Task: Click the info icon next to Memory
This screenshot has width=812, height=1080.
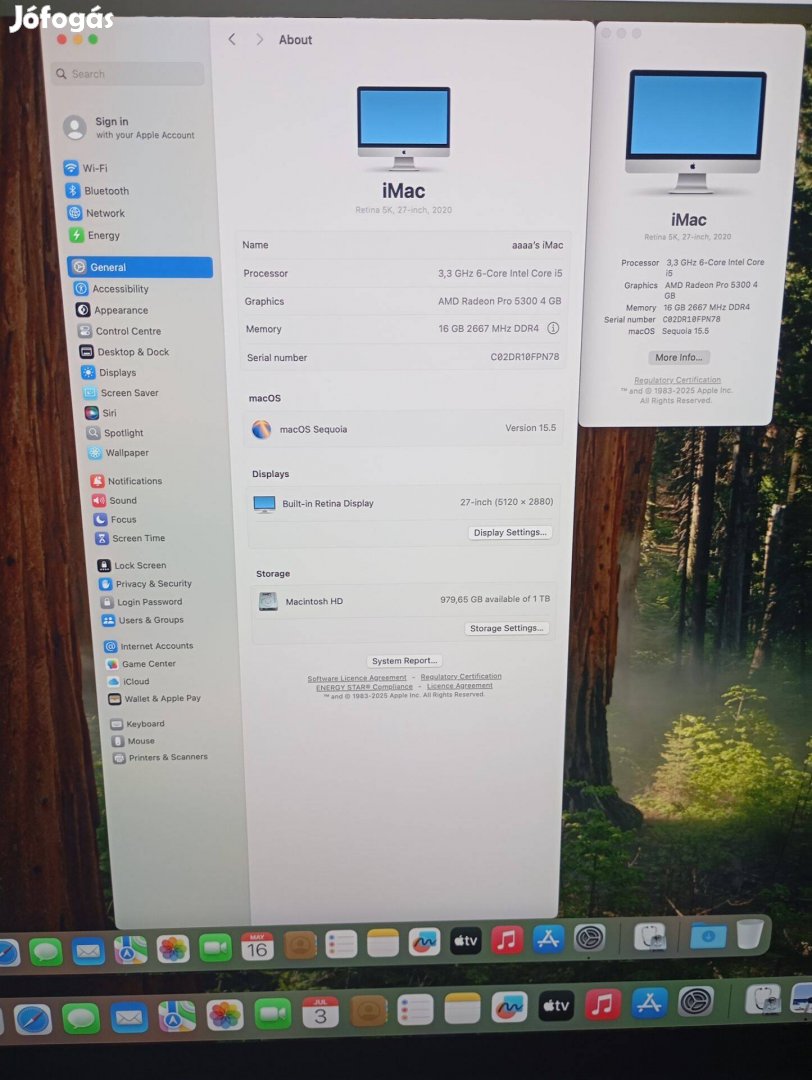Action: pos(553,328)
